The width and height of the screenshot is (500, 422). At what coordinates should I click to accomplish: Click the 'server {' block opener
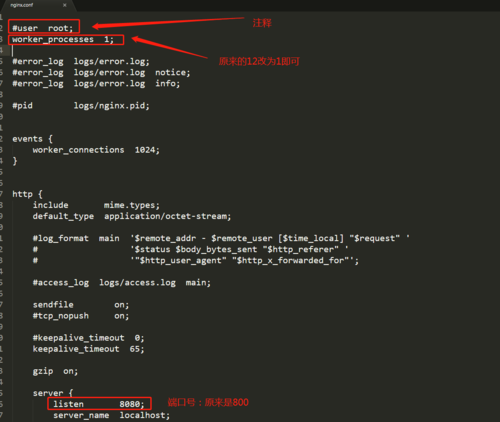click(x=53, y=393)
